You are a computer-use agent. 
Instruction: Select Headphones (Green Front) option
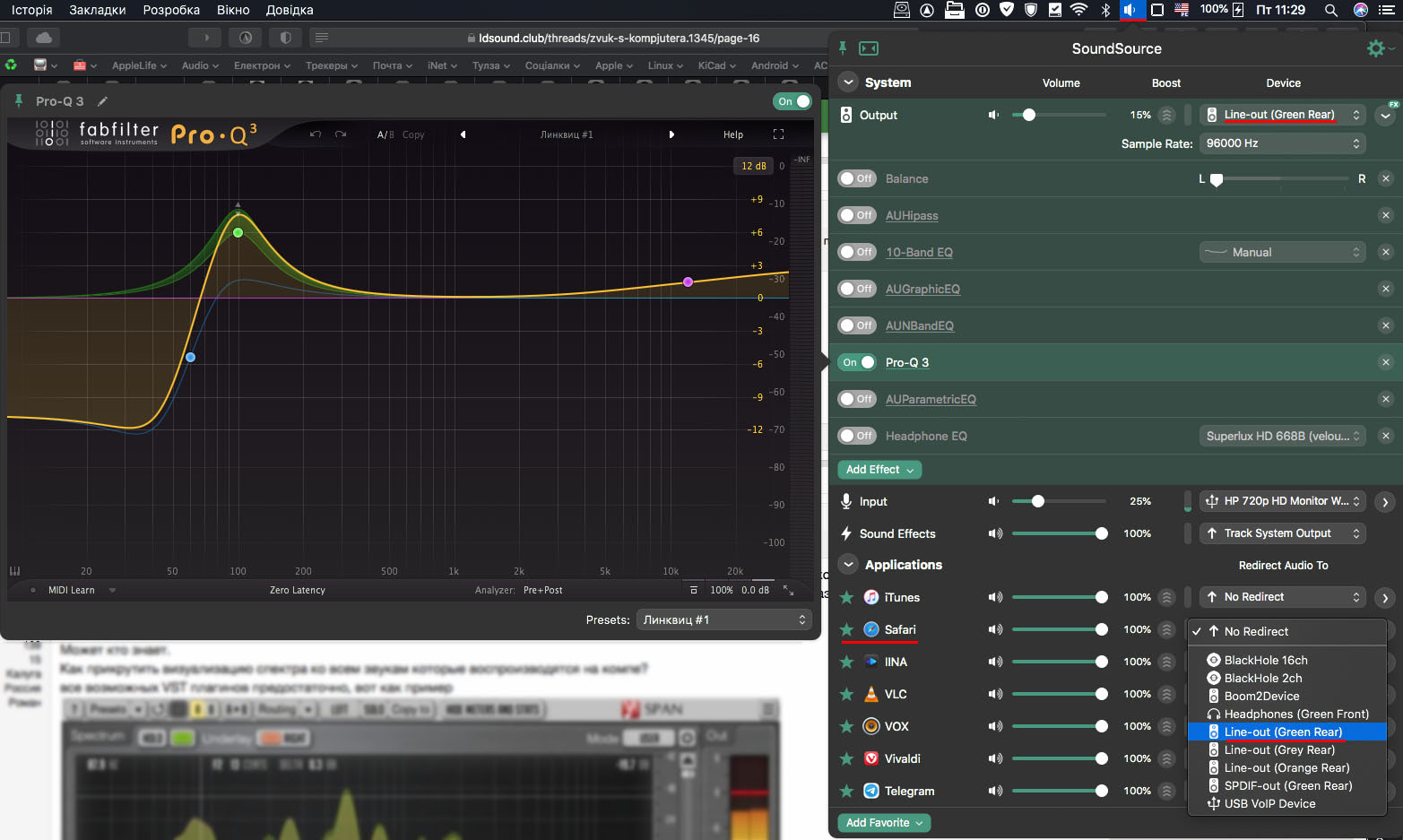(x=1287, y=714)
